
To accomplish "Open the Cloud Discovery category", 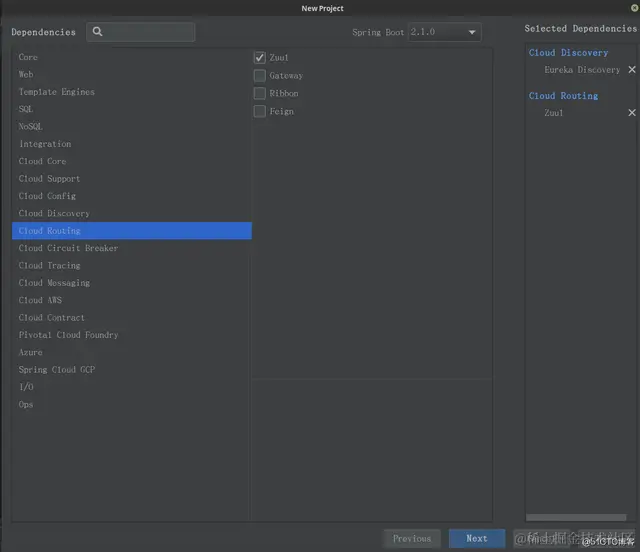I will [x=131, y=214].
